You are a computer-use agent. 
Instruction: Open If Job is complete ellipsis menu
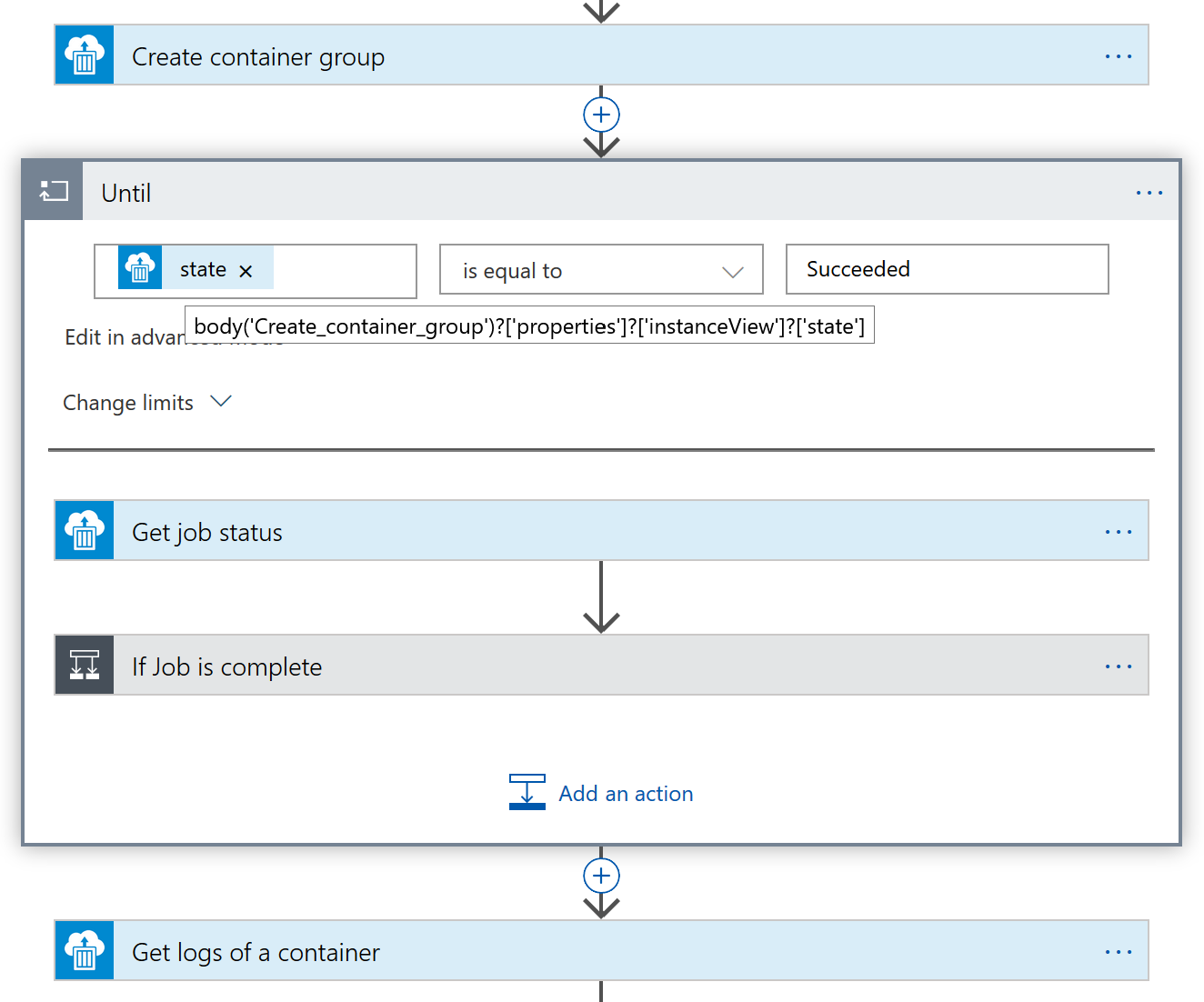click(1118, 666)
